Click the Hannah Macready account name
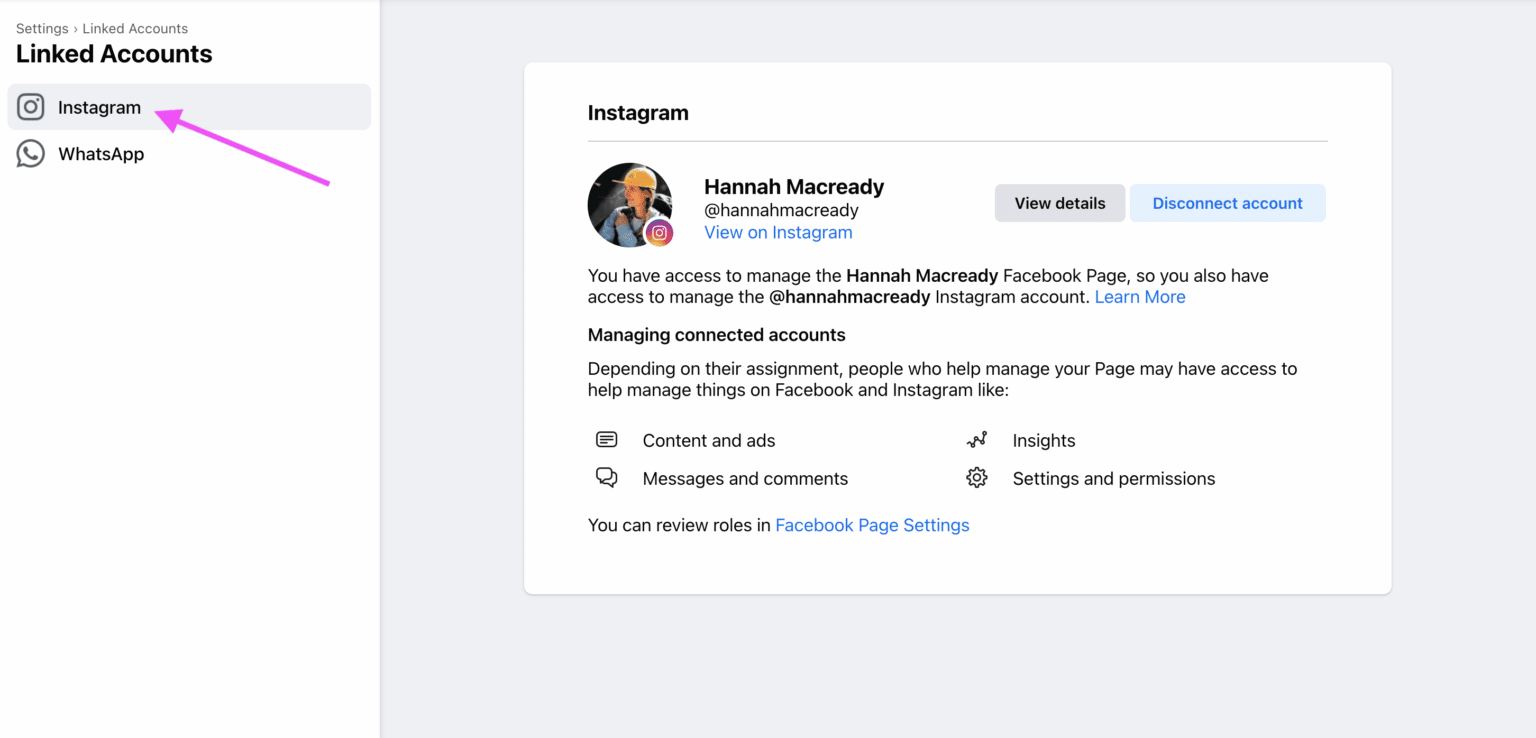The width and height of the screenshot is (1536, 738). [x=794, y=187]
